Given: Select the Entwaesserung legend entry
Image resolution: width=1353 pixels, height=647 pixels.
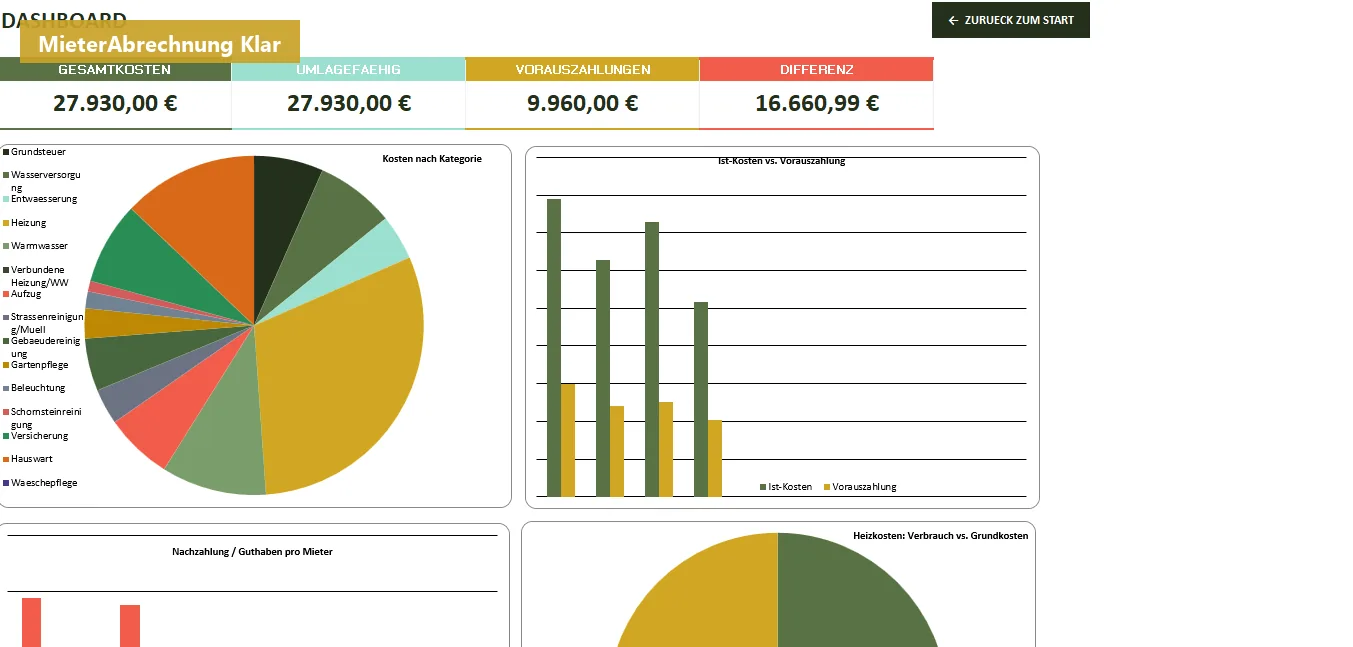Looking at the screenshot, I should (x=41, y=199).
